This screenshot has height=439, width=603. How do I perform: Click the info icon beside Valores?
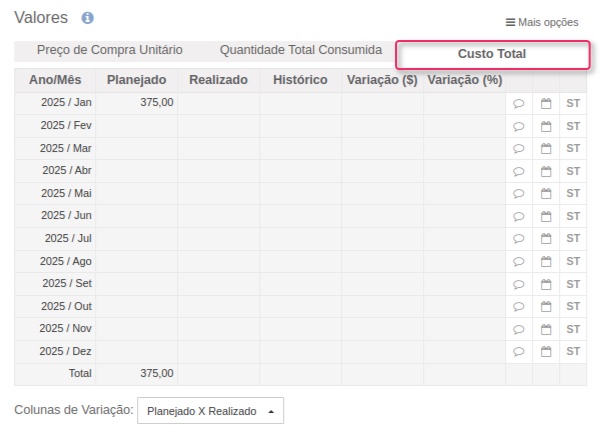[87, 18]
